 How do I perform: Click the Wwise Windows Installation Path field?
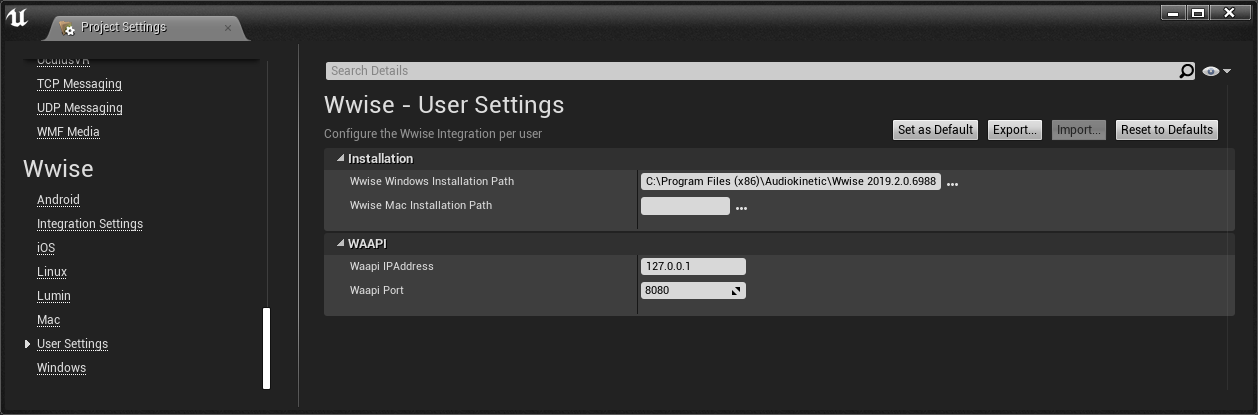click(x=790, y=182)
